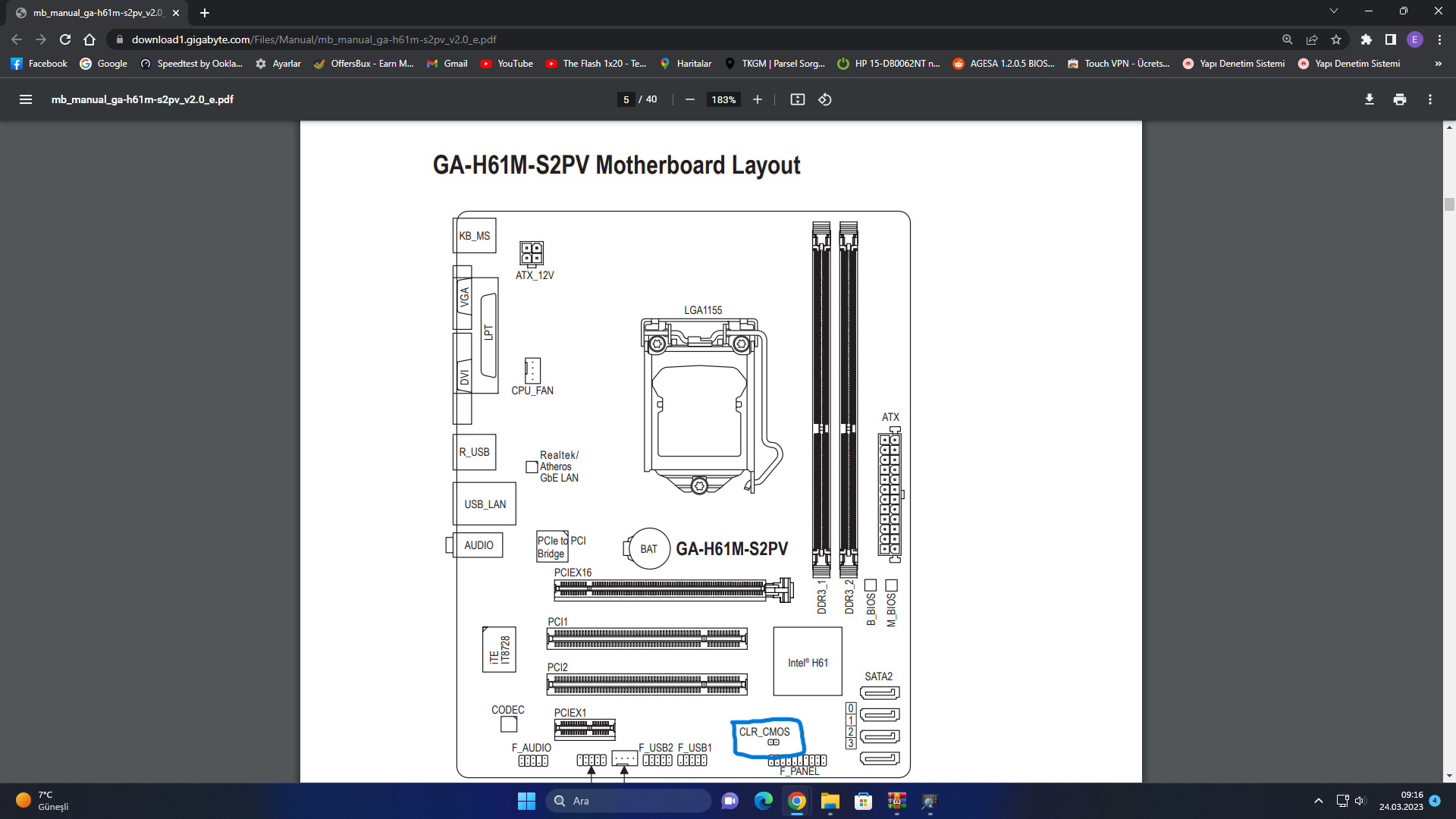Open the Gmail bookmark
The image size is (1456, 819).
pos(447,64)
